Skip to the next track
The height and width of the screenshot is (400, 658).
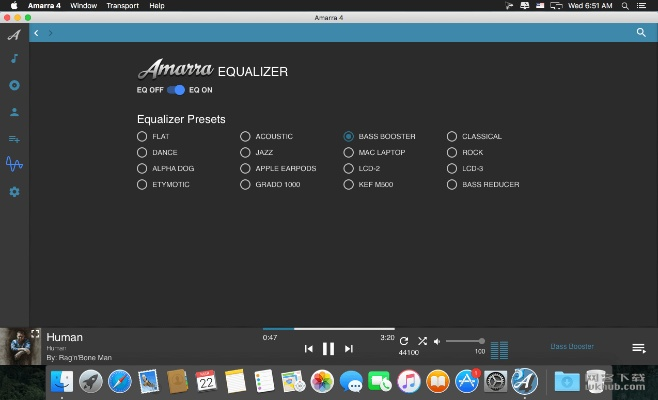[x=348, y=349]
